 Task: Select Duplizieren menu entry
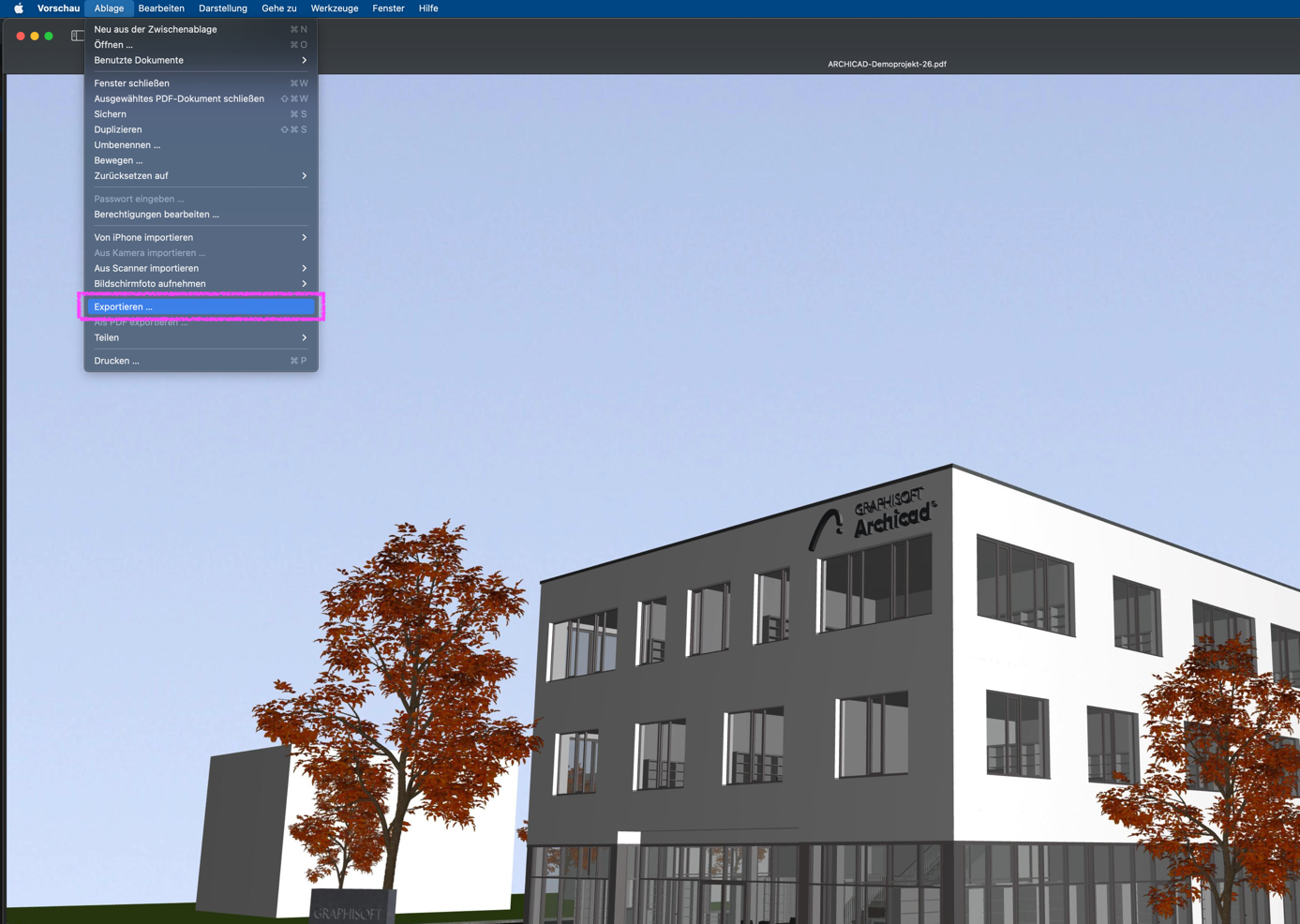click(201, 129)
